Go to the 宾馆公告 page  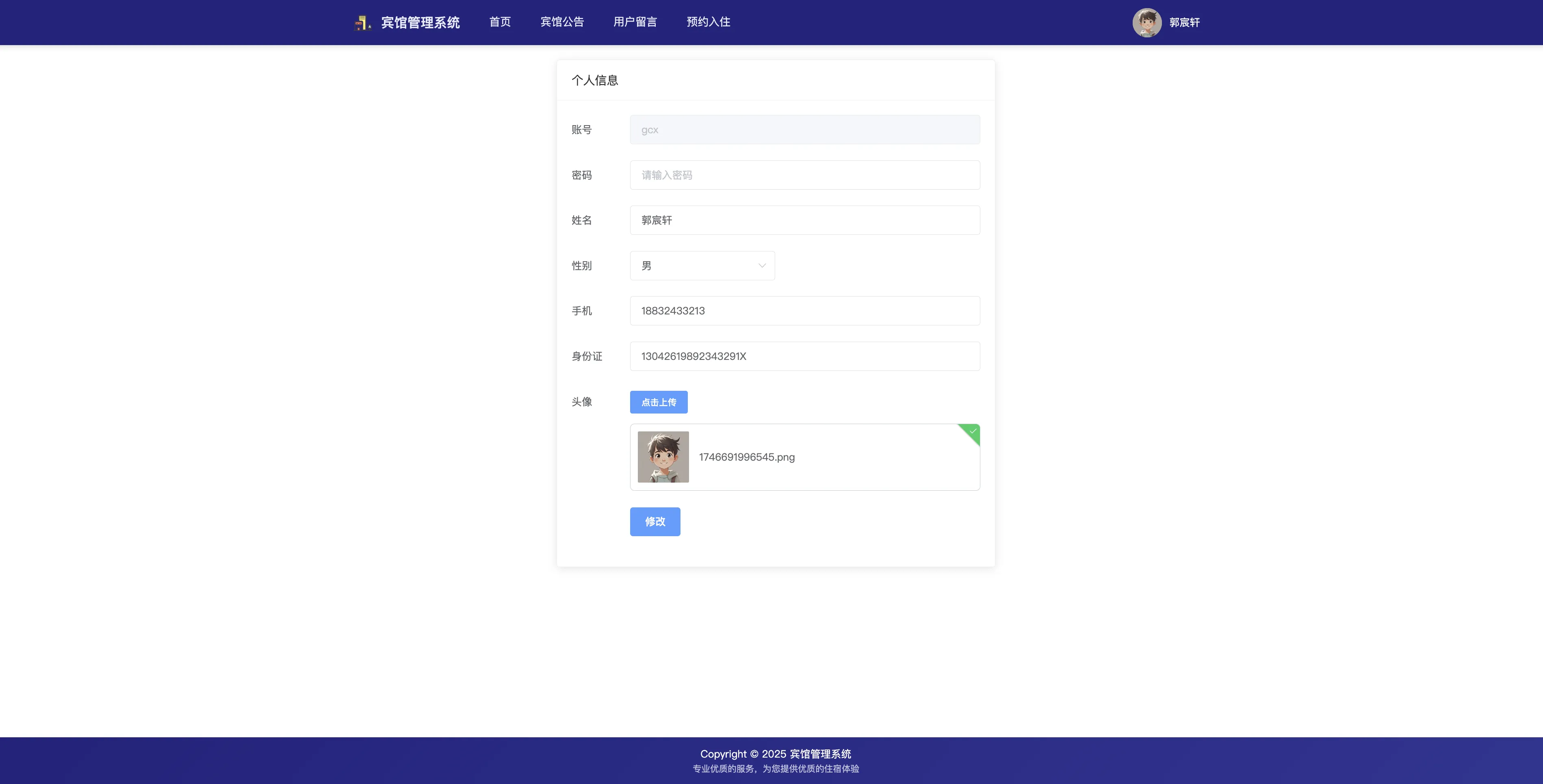pos(562,22)
